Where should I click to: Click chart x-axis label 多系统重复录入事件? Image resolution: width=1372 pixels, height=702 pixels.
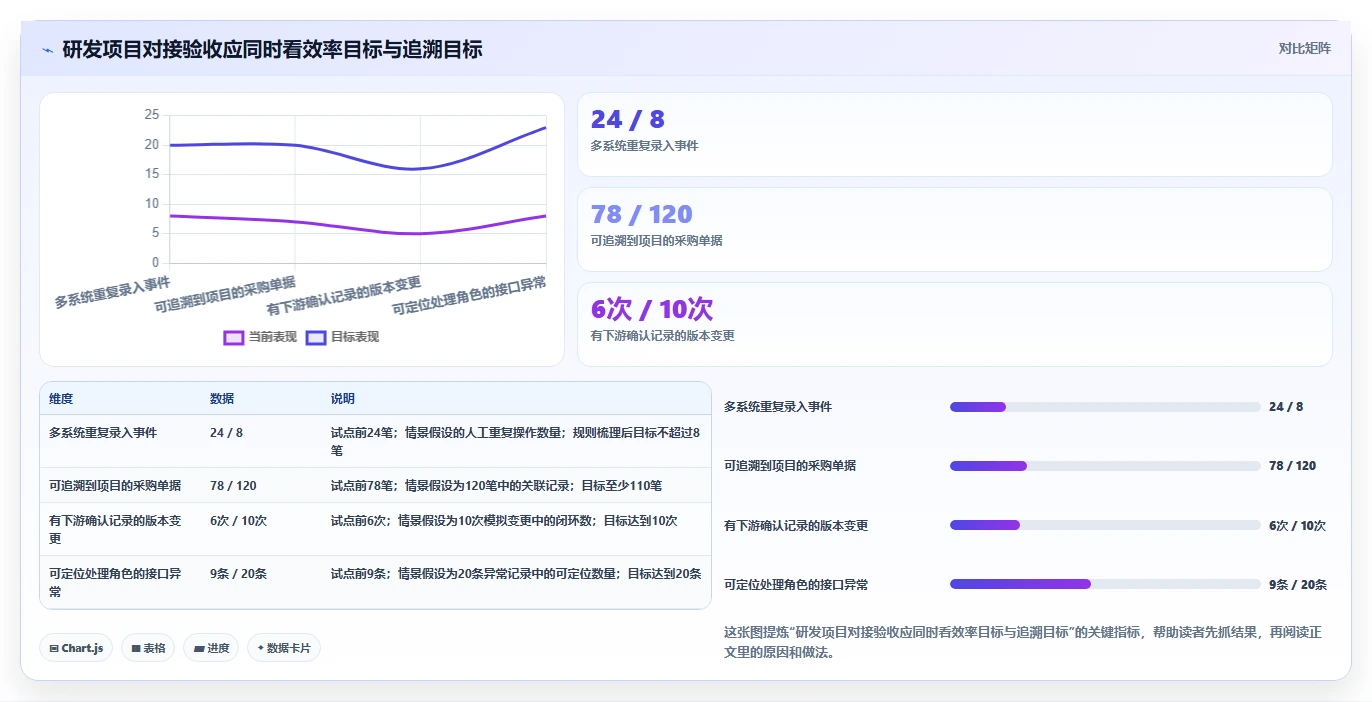[x=112, y=292]
